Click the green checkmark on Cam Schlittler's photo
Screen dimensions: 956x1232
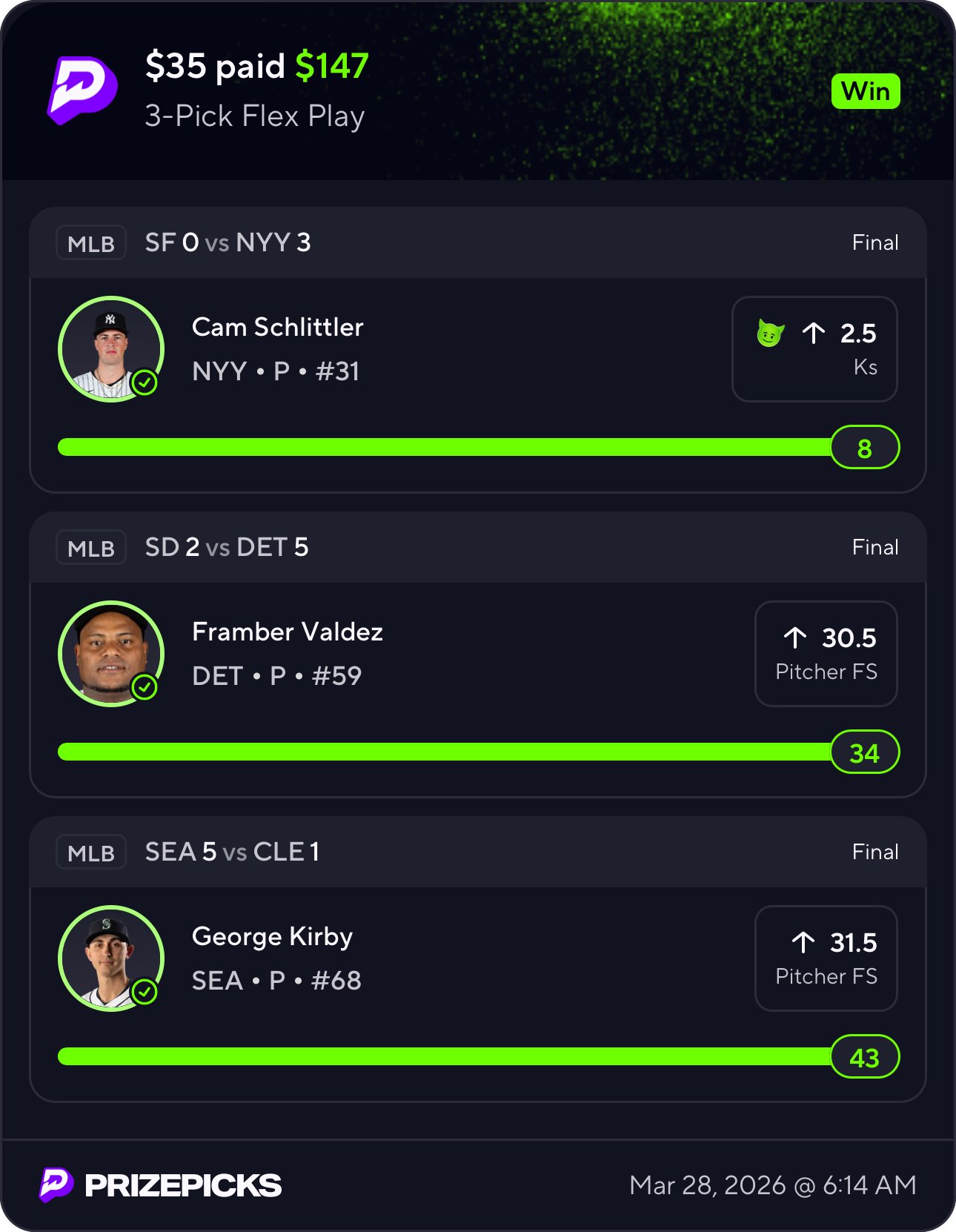point(145,382)
